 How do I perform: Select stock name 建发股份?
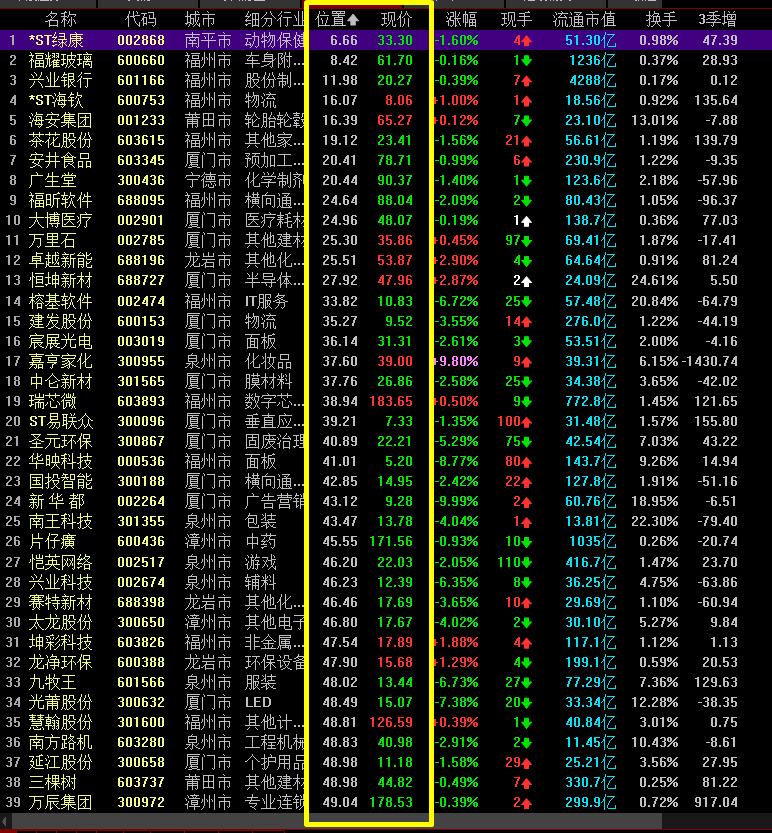point(61,322)
